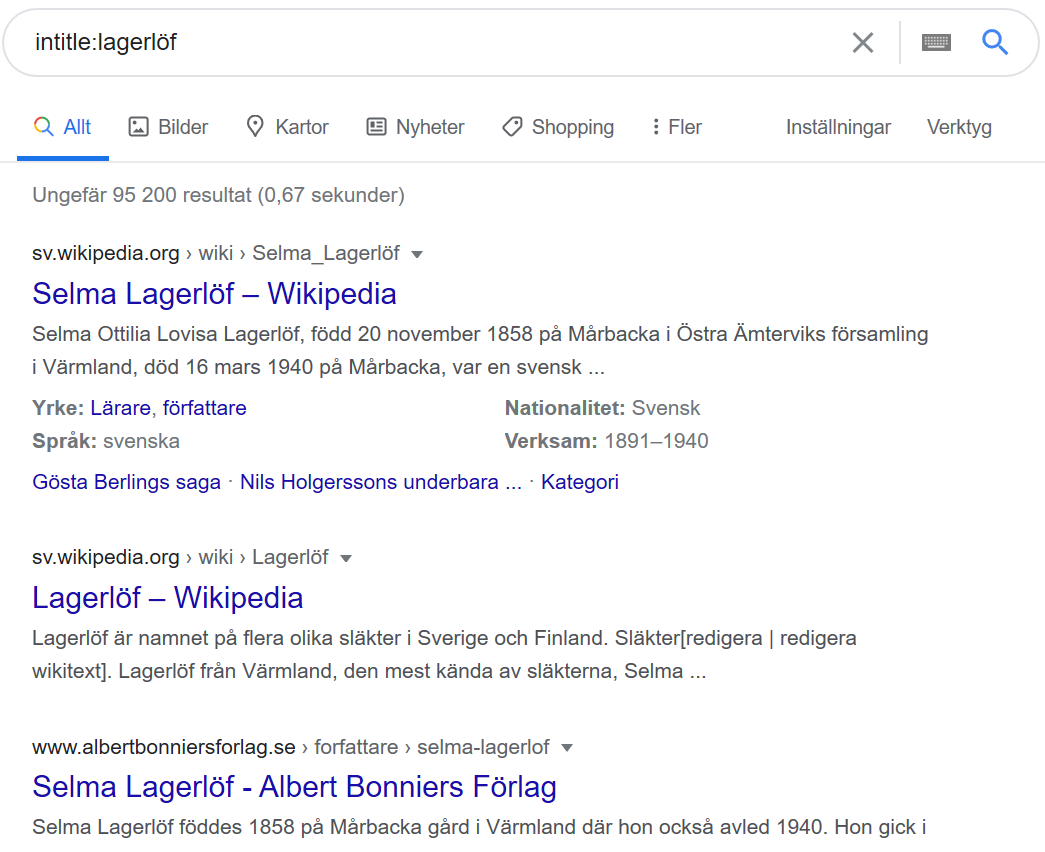
Task: Click the Kartor map pin icon
Action: [255, 127]
